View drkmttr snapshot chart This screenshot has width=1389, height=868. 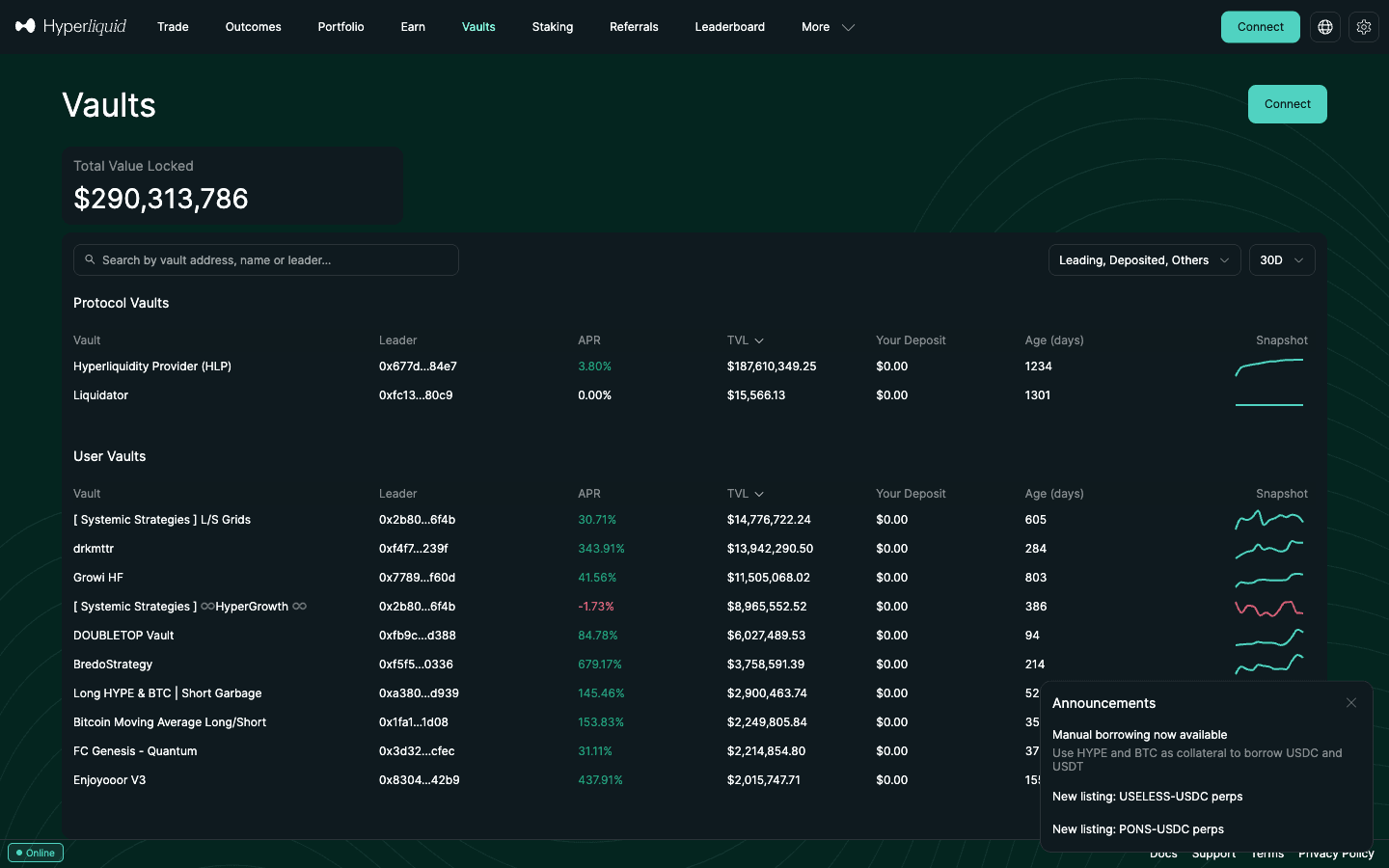tap(1269, 549)
